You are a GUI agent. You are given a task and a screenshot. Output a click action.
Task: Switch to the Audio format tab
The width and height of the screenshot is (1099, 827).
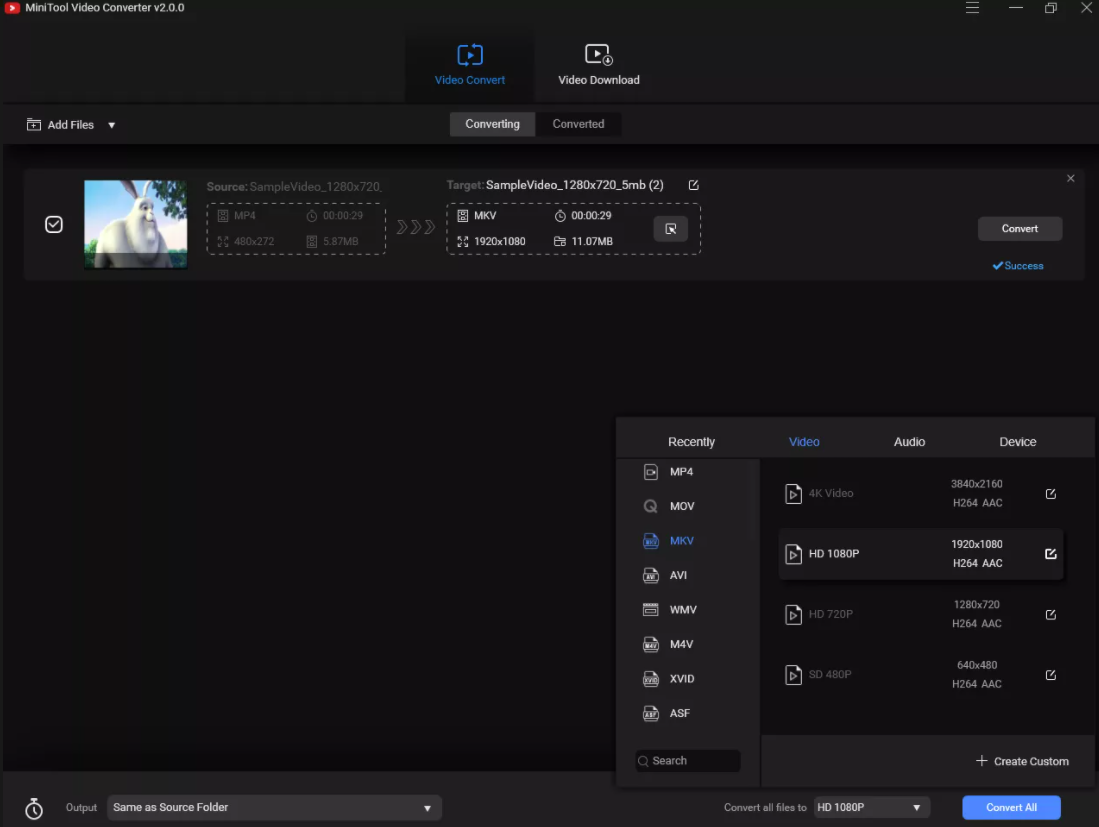(909, 442)
